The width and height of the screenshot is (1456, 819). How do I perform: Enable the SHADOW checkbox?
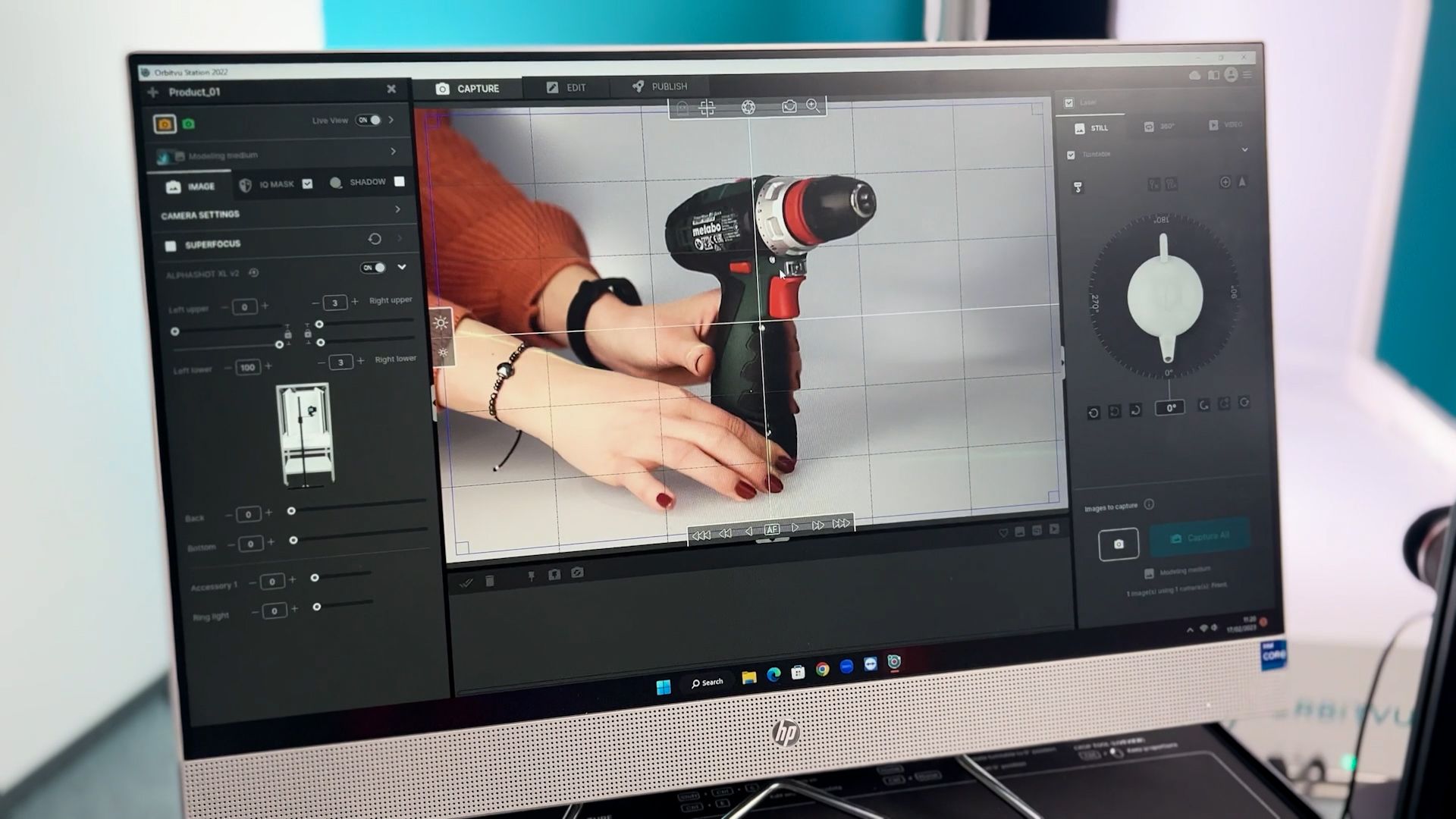tap(400, 181)
